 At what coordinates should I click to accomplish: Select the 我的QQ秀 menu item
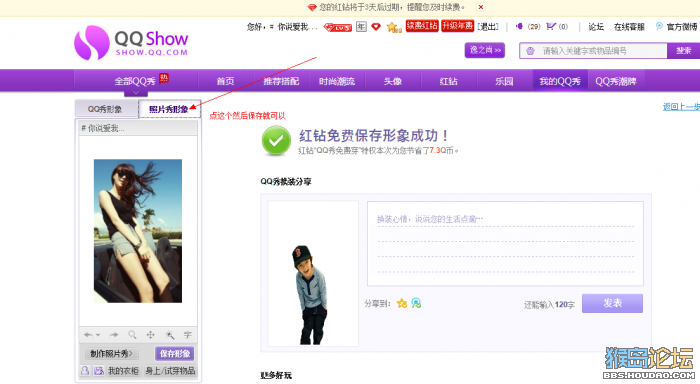point(560,81)
